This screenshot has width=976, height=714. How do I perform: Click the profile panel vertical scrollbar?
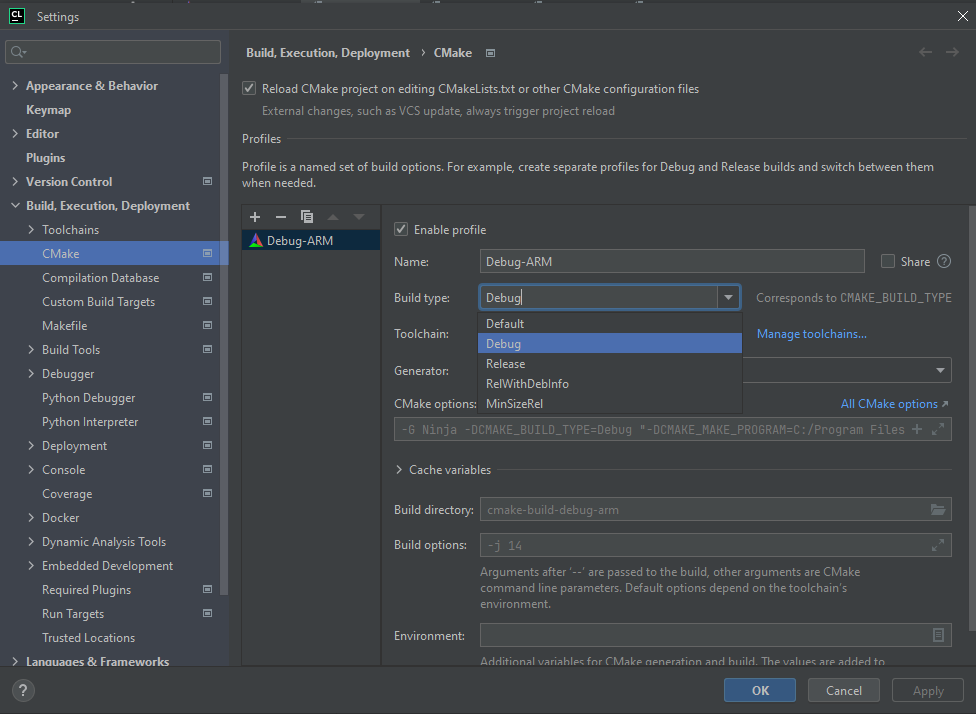click(x=972, y=417)
